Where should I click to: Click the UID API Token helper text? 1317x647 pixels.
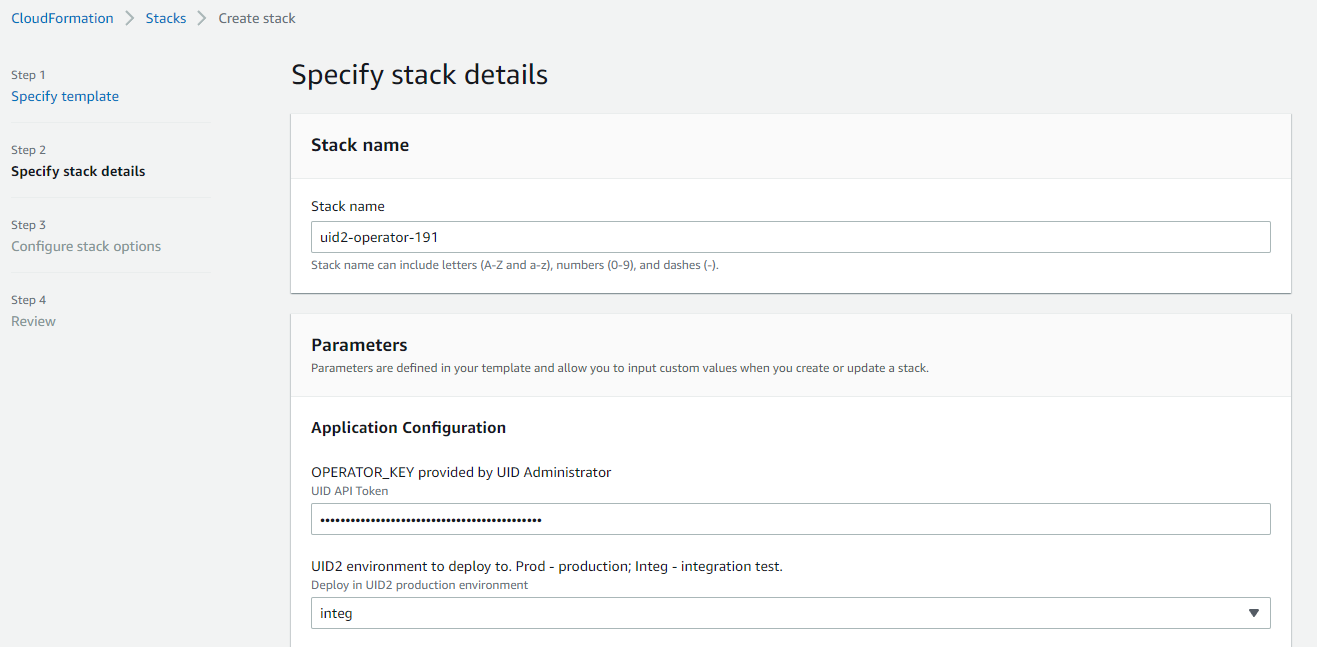(x=348, y=490)
